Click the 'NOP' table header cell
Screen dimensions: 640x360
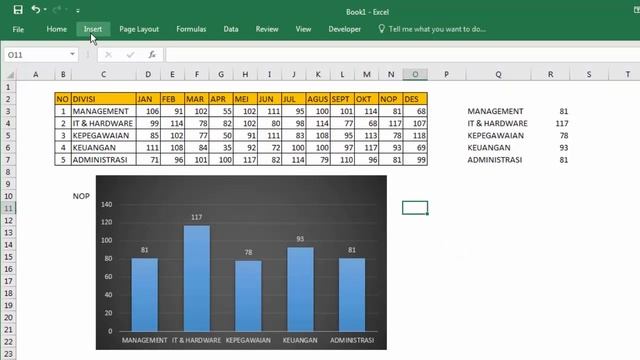pyautogui.click(x=391, y=99)
